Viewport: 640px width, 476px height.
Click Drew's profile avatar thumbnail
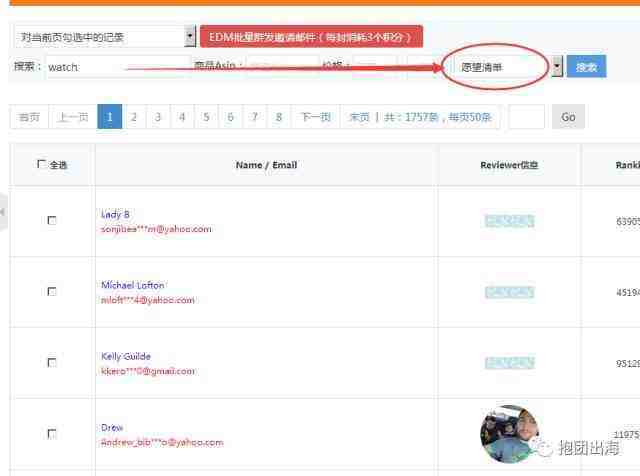[509, 434]
